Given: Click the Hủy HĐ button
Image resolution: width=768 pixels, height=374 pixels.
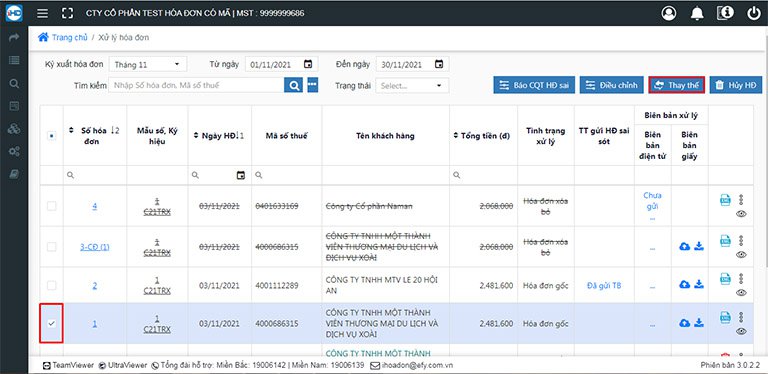Looking at the screenshot, I should (736, 85).
